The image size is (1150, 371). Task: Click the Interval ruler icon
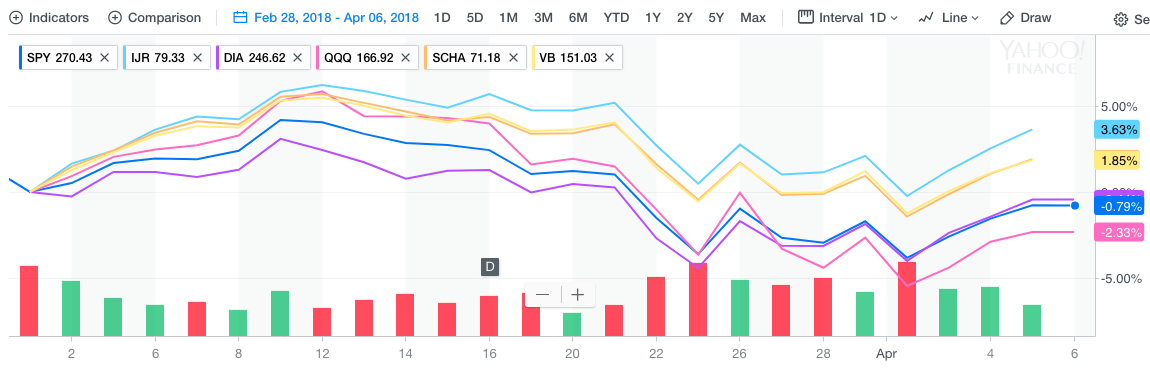click(x=806, y=17)
